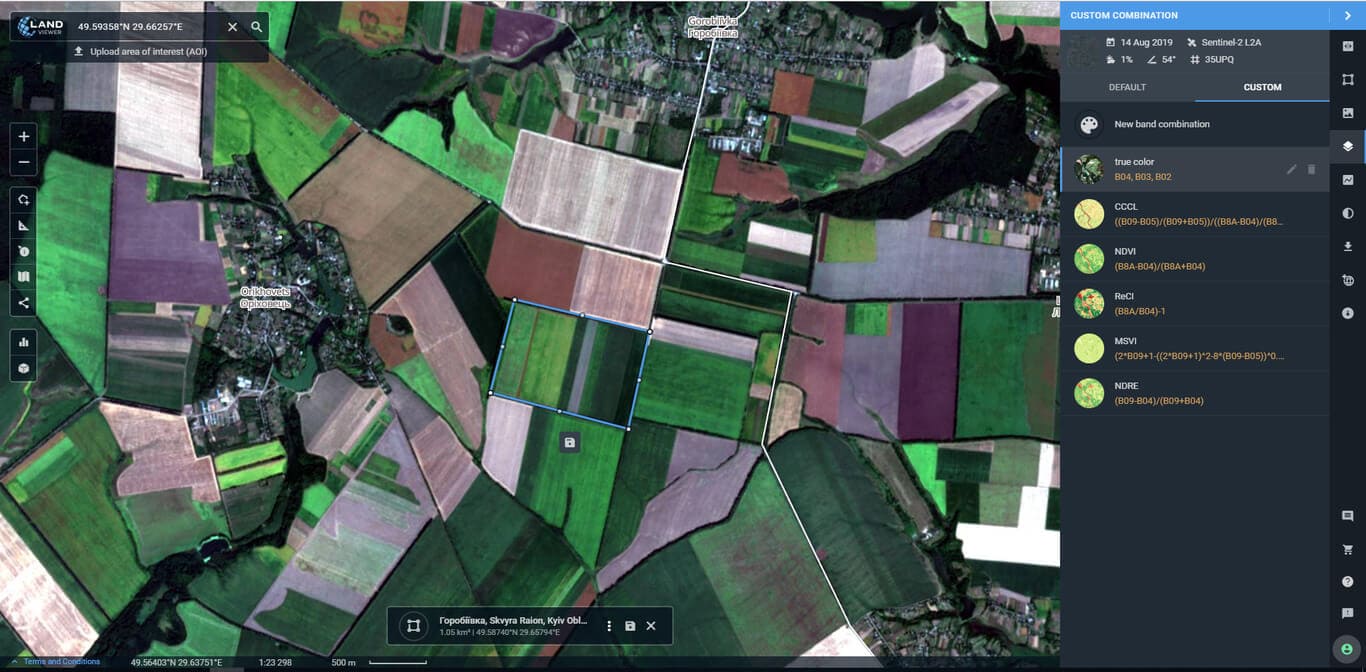Open the download icon in right sidebar
This screenshot has height=672, width=1366.
[1347, 246]
